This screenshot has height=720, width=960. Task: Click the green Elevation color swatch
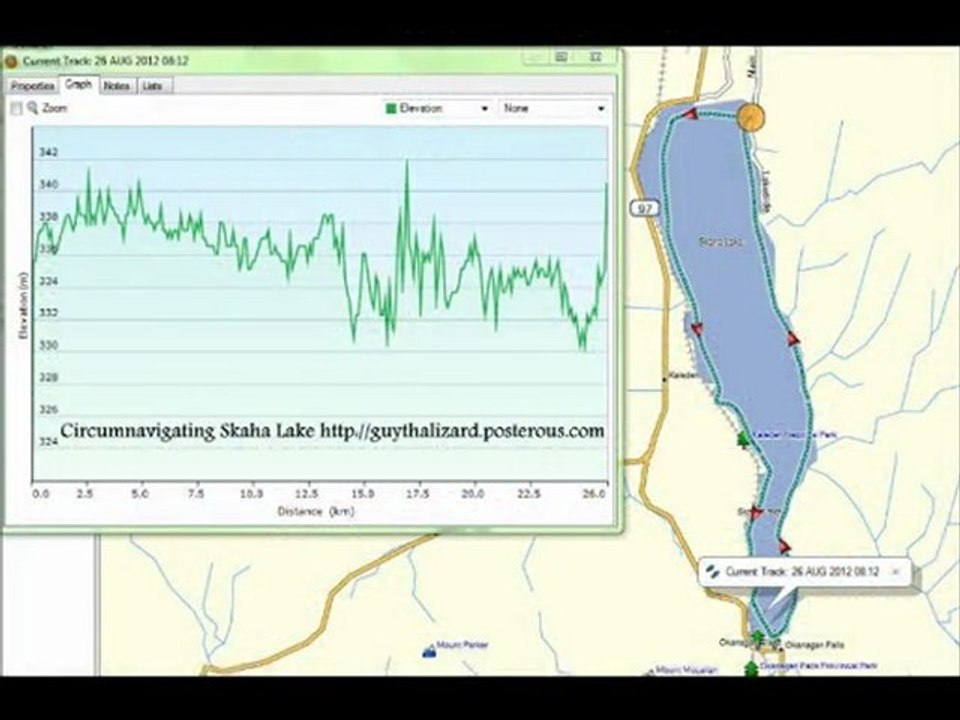(x=391, y=108)
